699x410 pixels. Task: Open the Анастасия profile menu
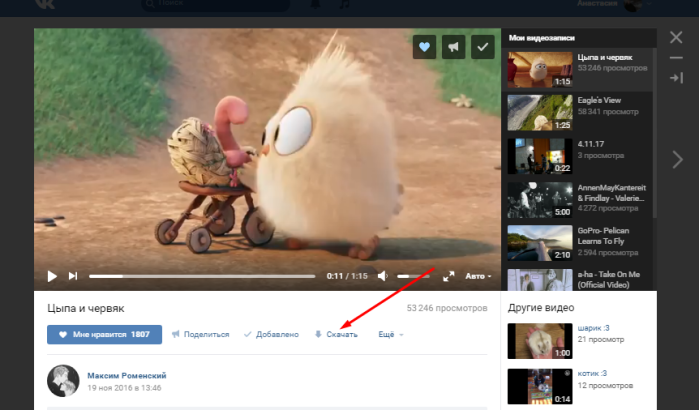pyautogui.click(x=614, y=4)
